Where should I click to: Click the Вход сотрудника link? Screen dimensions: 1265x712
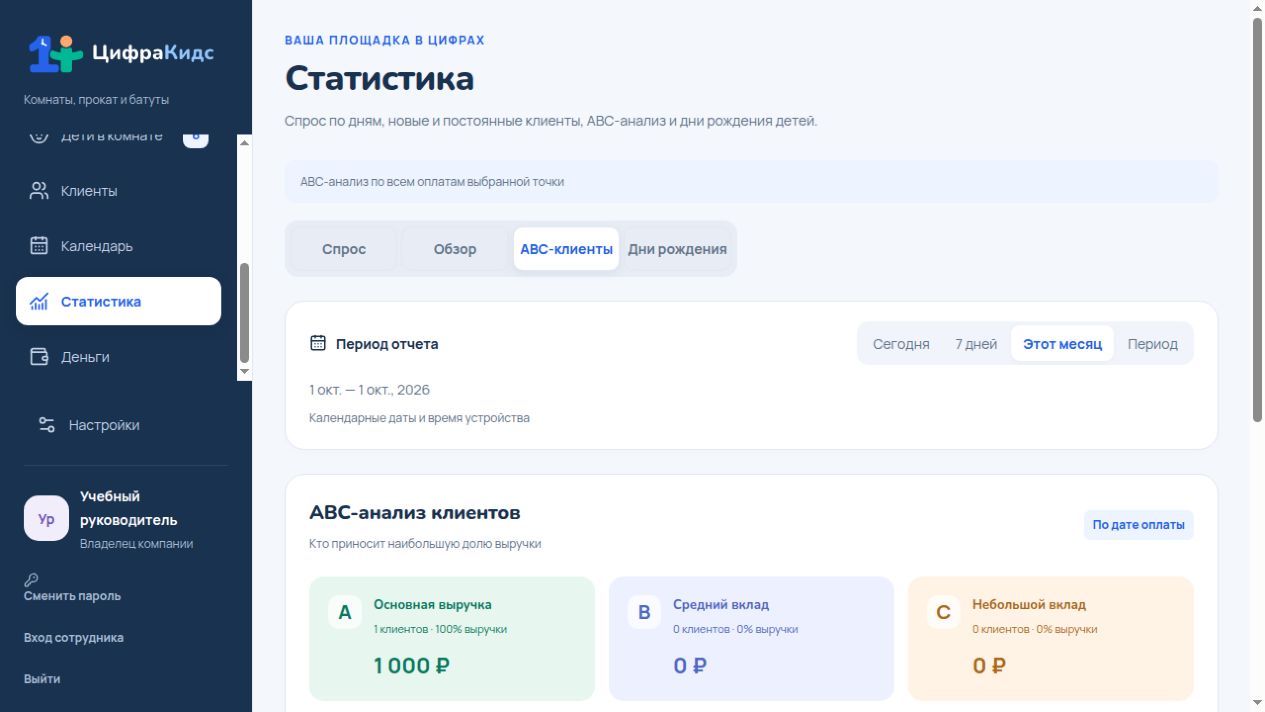pyautogui.click(x=74, y=638)
